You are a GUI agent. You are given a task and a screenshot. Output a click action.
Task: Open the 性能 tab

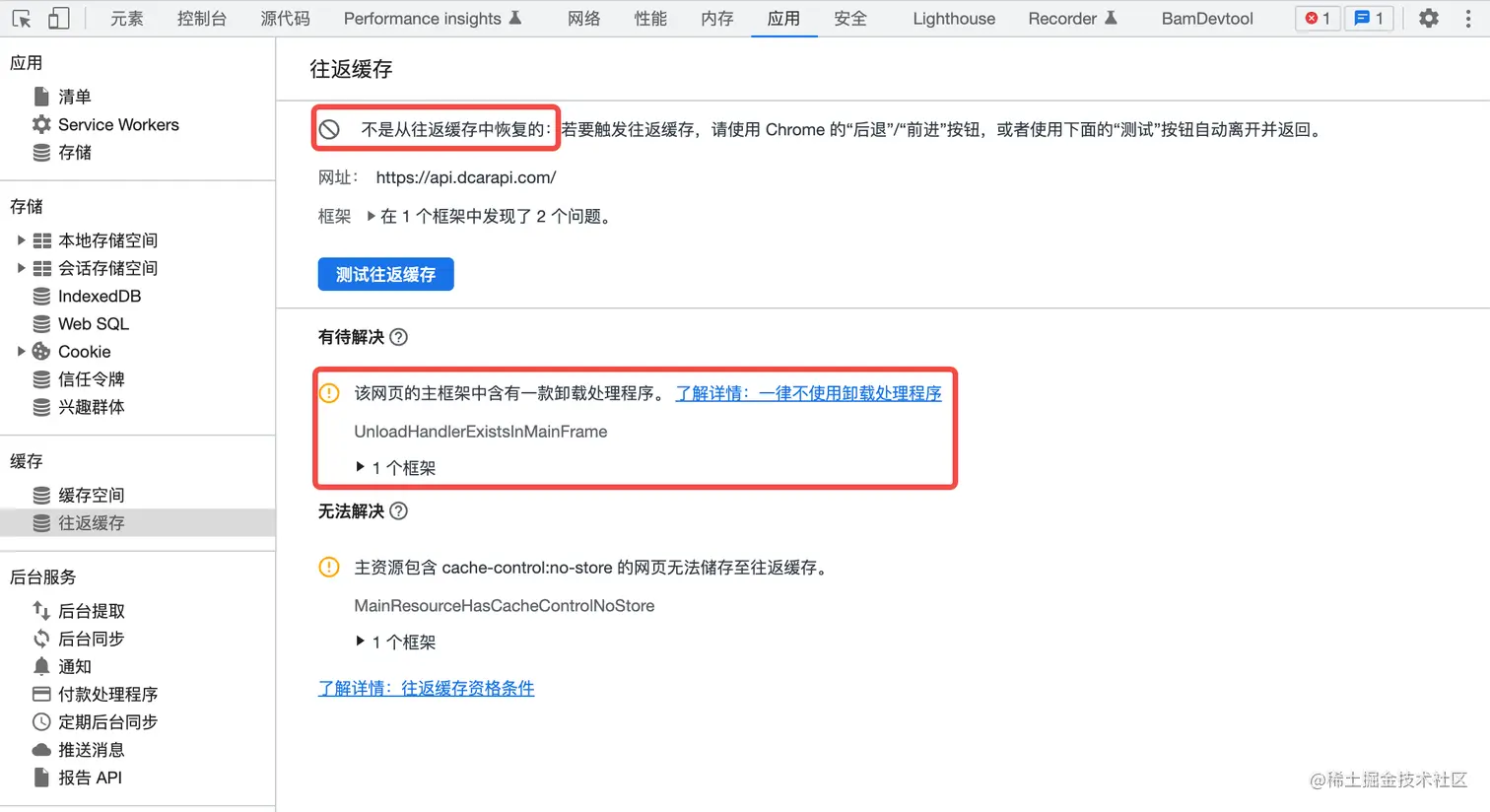pos(650,18)
